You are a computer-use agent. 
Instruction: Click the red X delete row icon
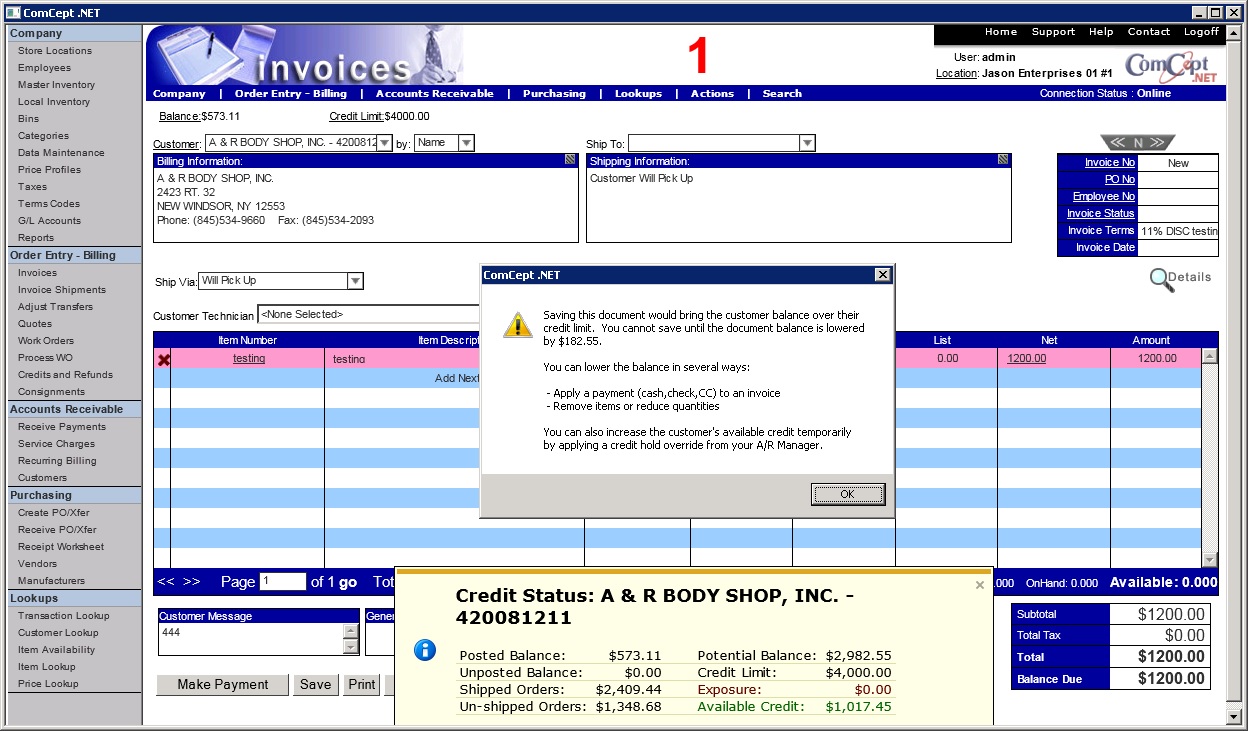coord(164,359)
